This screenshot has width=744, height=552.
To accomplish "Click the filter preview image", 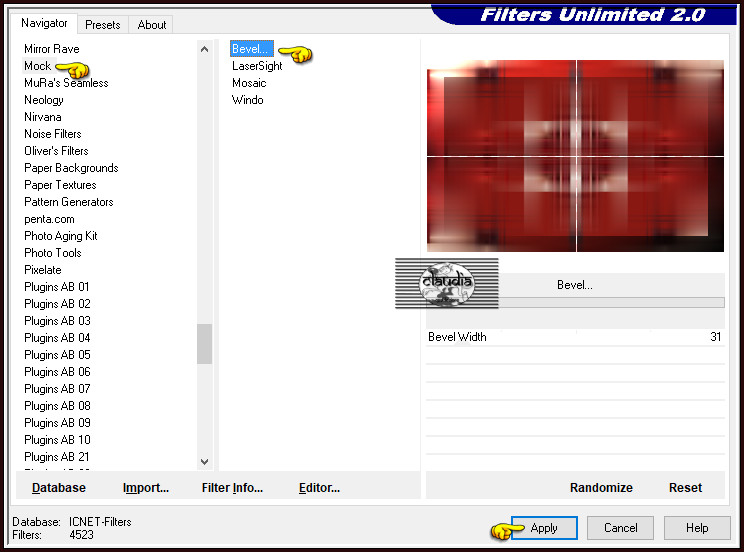I will coord(575,156).
